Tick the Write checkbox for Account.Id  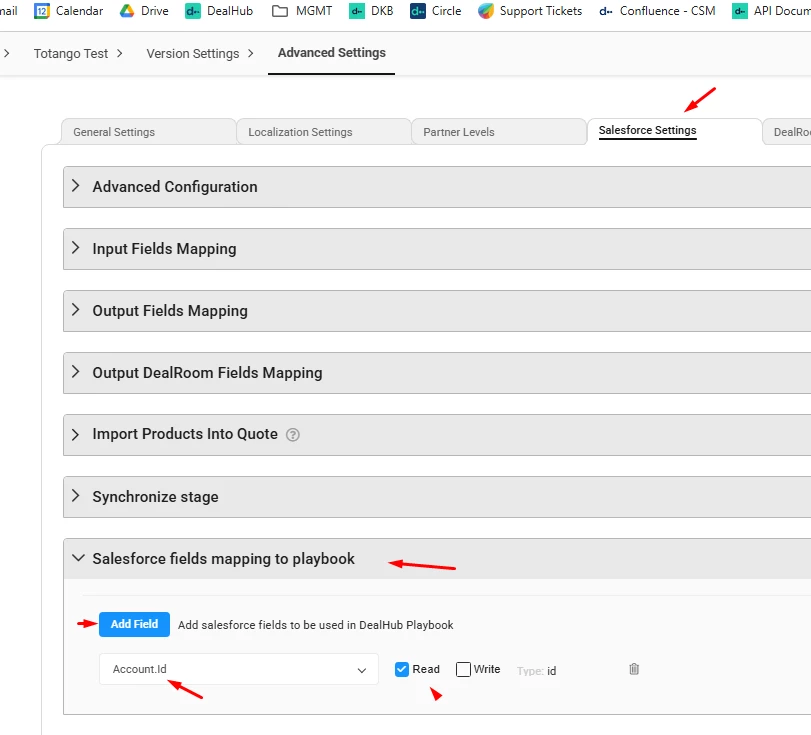(463, 669)
